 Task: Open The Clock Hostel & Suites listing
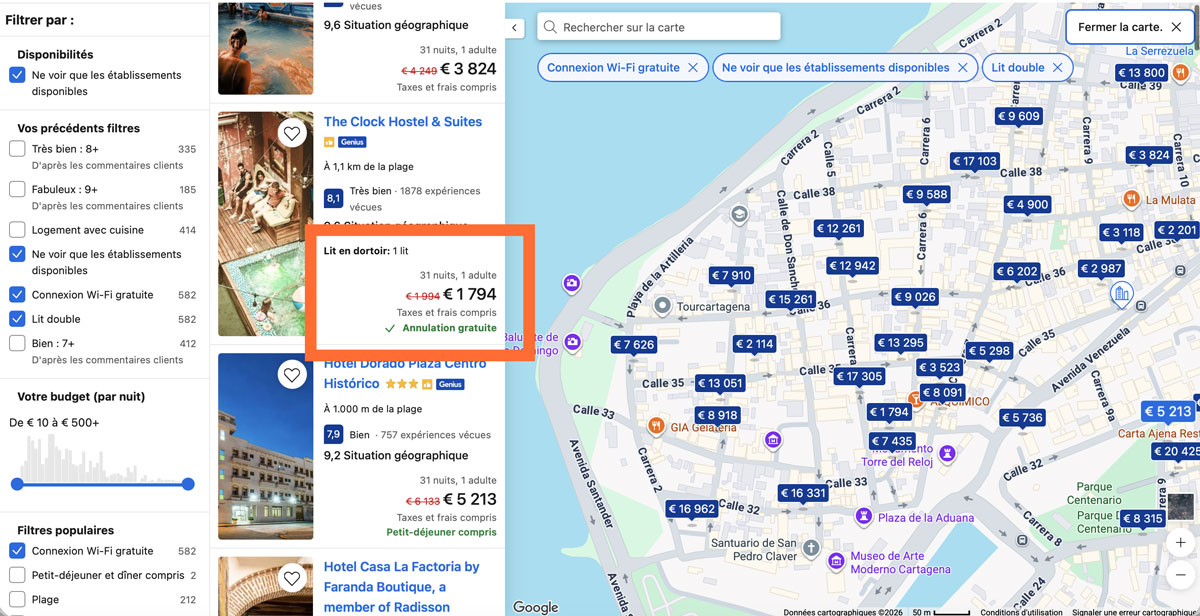pyautogui.click(x=403, y=121)
